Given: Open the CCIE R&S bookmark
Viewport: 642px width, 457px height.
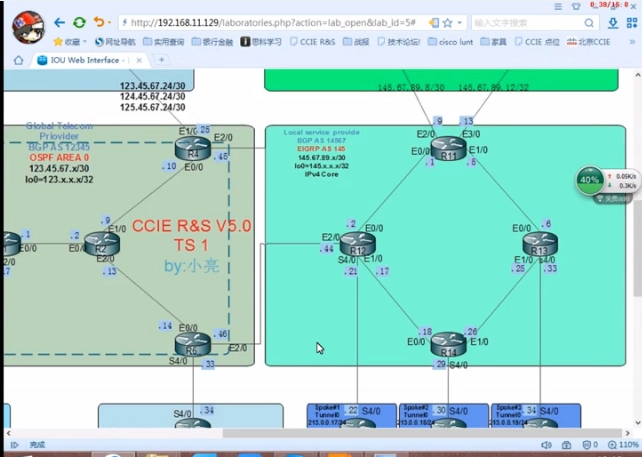Looking at the screenshot, I should coord(314,42).
